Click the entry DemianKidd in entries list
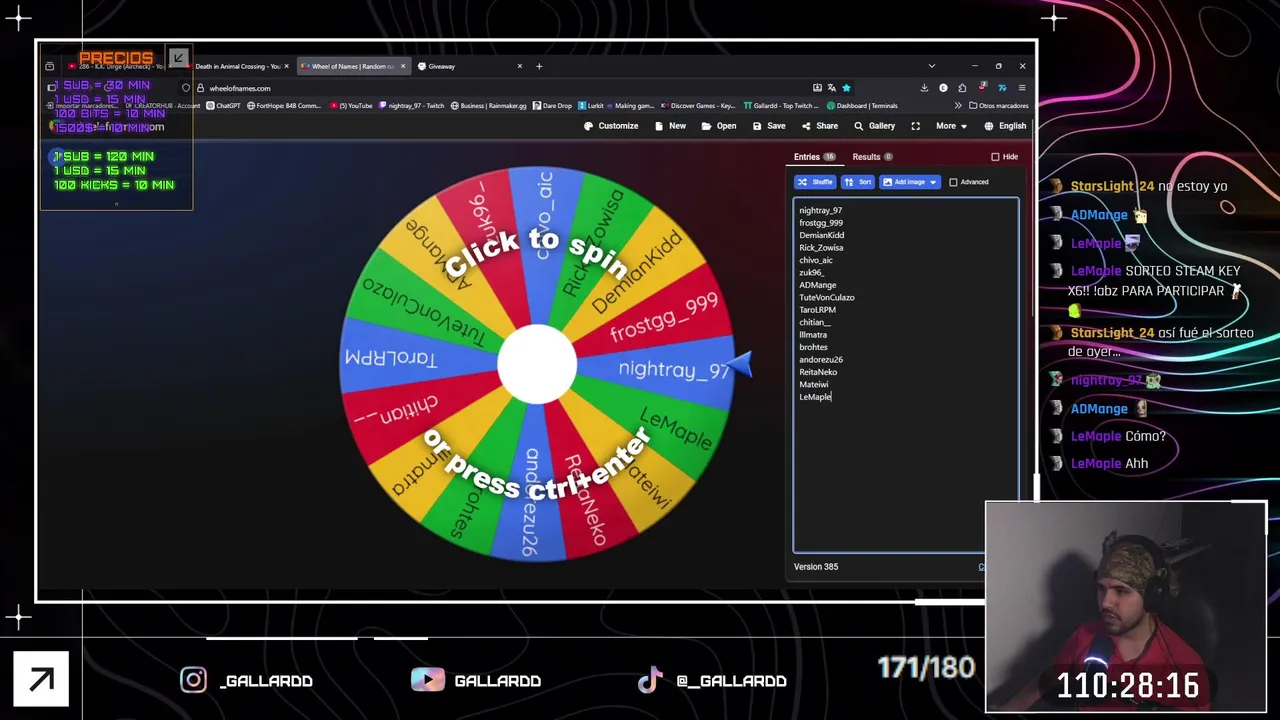Viewport: 1280px width, 720px height. pyautogui.click(x=821, y=235)
